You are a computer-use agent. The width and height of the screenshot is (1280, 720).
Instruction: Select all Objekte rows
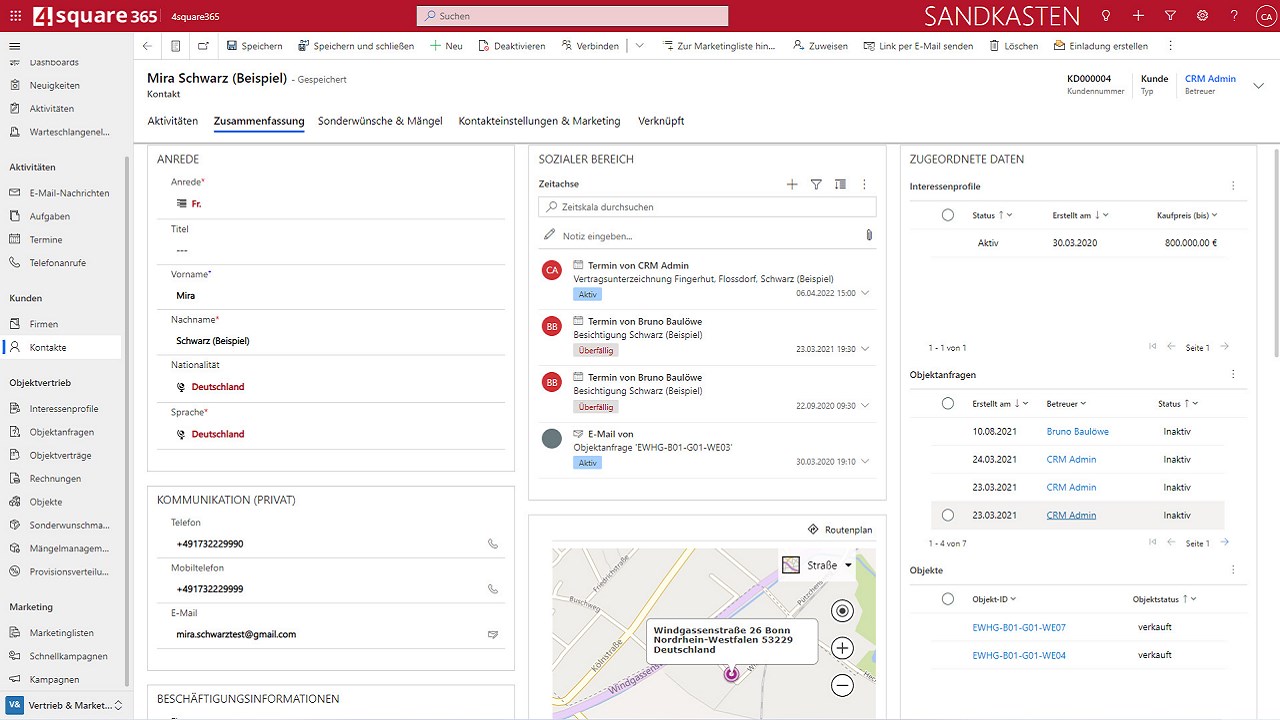948,599
